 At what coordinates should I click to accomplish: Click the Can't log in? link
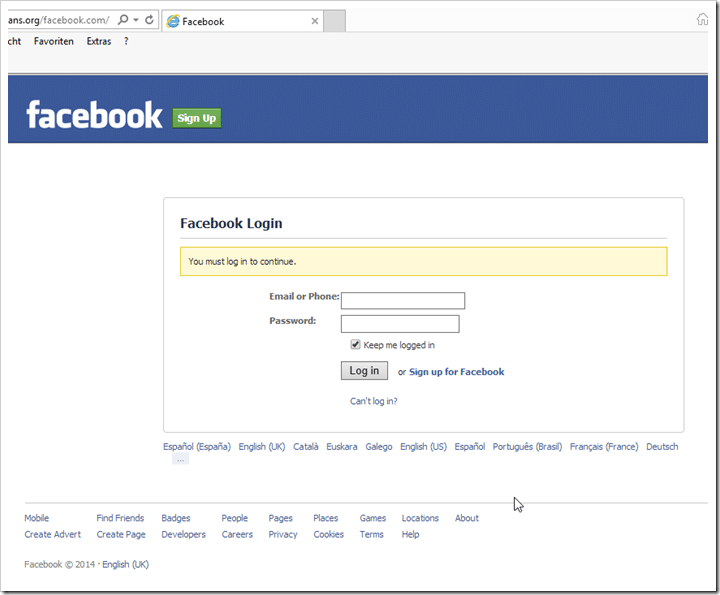pyautogui.click(x=373, y=401)
